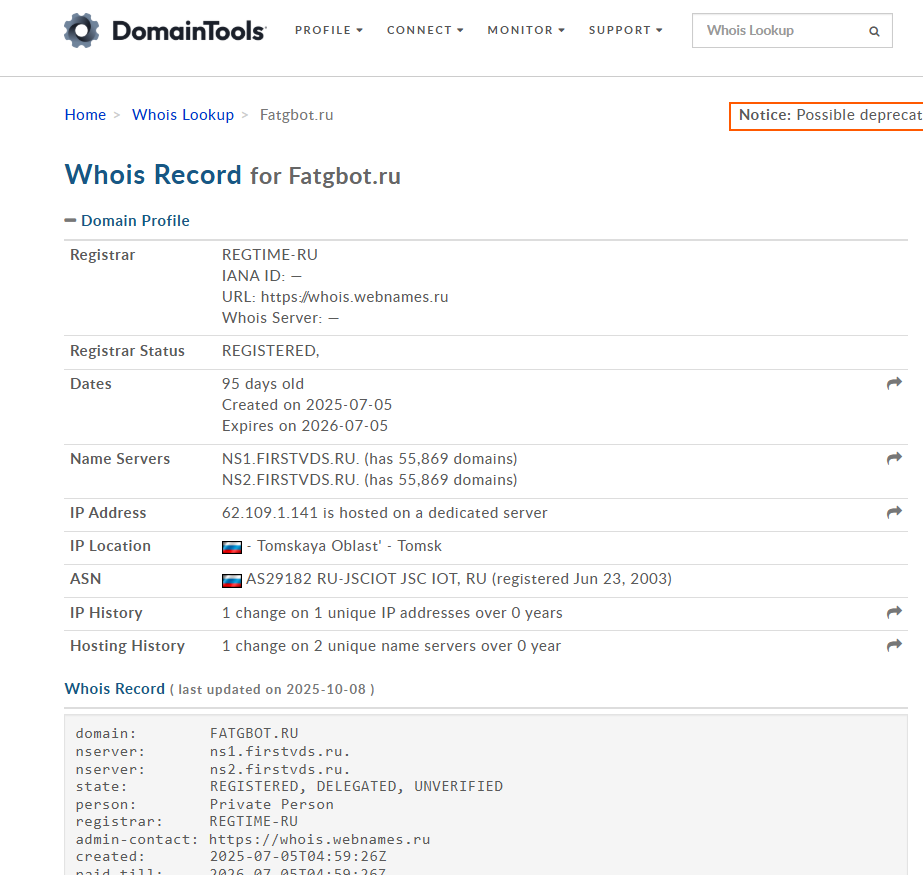Go to the Home breadcrumb link

point(85,115)
